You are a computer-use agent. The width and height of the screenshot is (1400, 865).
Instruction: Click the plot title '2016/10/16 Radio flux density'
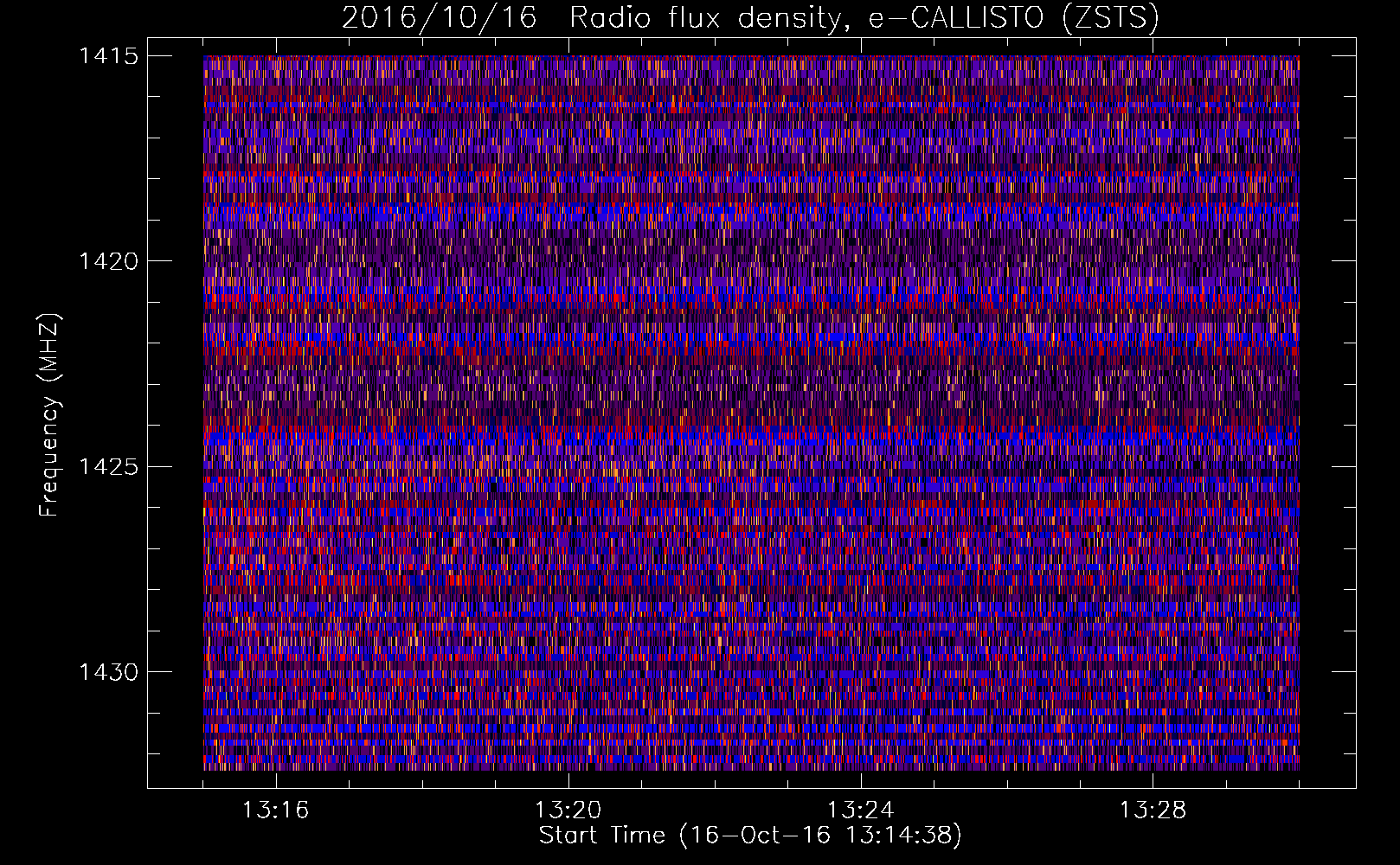751,18
